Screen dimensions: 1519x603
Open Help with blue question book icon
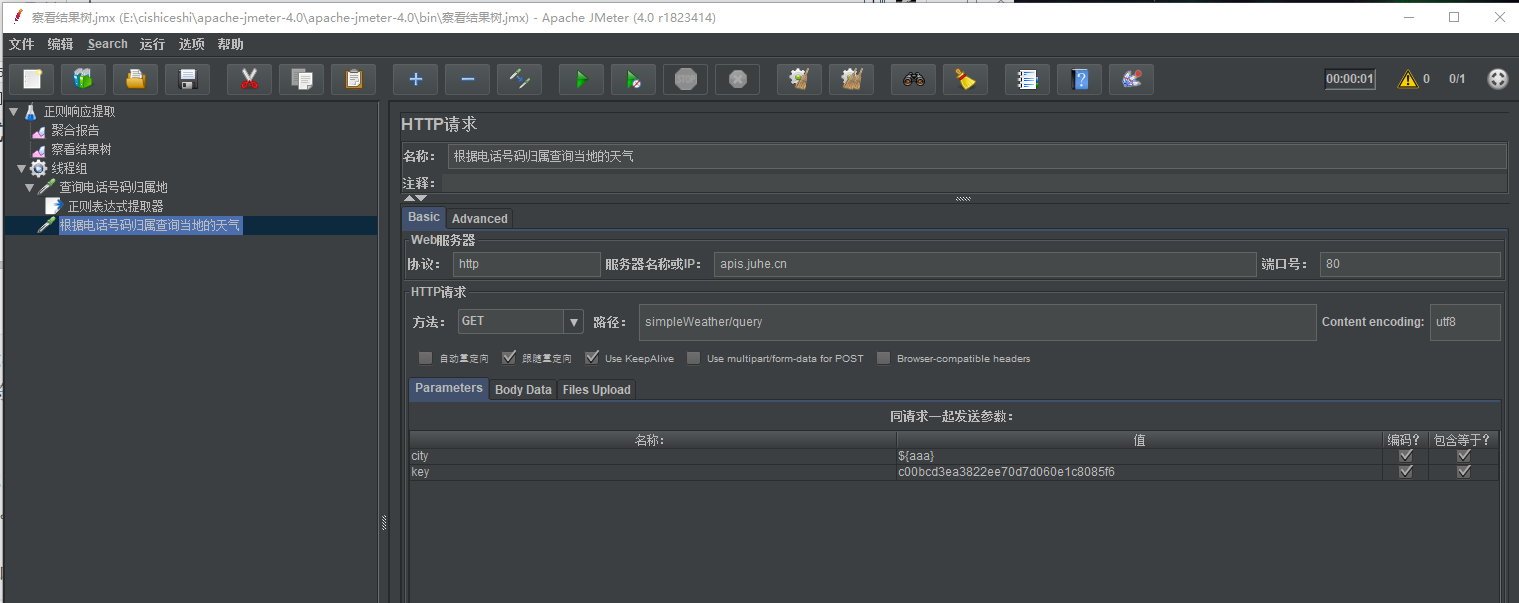pyautogui.click(x=1079, y=79)
